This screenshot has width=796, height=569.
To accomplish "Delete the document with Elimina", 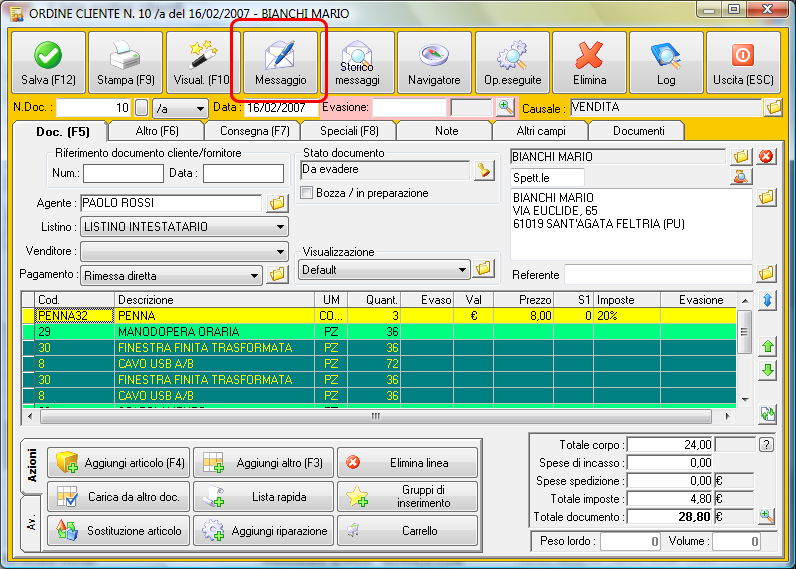I will [x=589, y=62].
